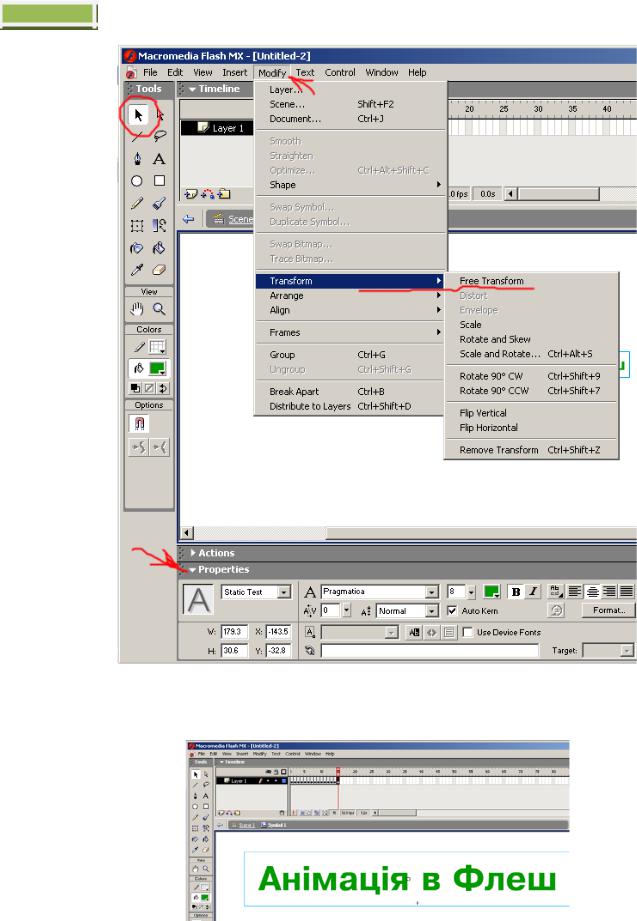Select the Text tool
Screen dimensions: 637x921
tap(159, 159)
